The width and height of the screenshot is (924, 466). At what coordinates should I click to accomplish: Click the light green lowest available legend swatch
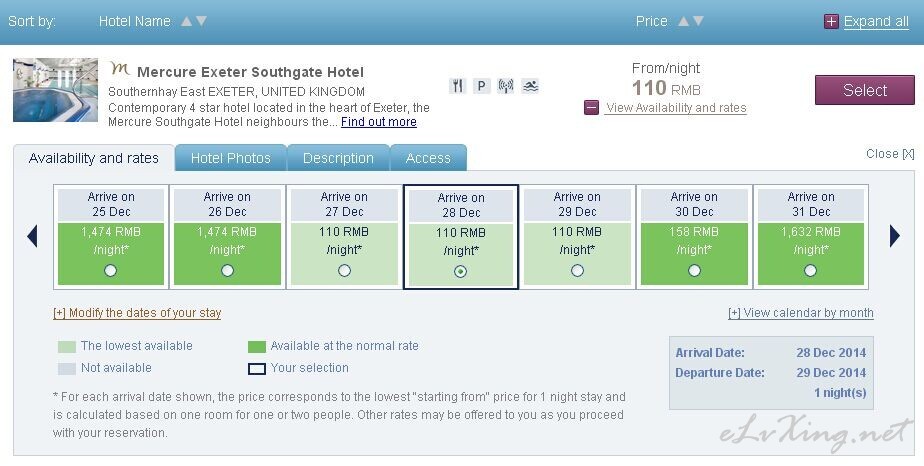tap(67, 346)
